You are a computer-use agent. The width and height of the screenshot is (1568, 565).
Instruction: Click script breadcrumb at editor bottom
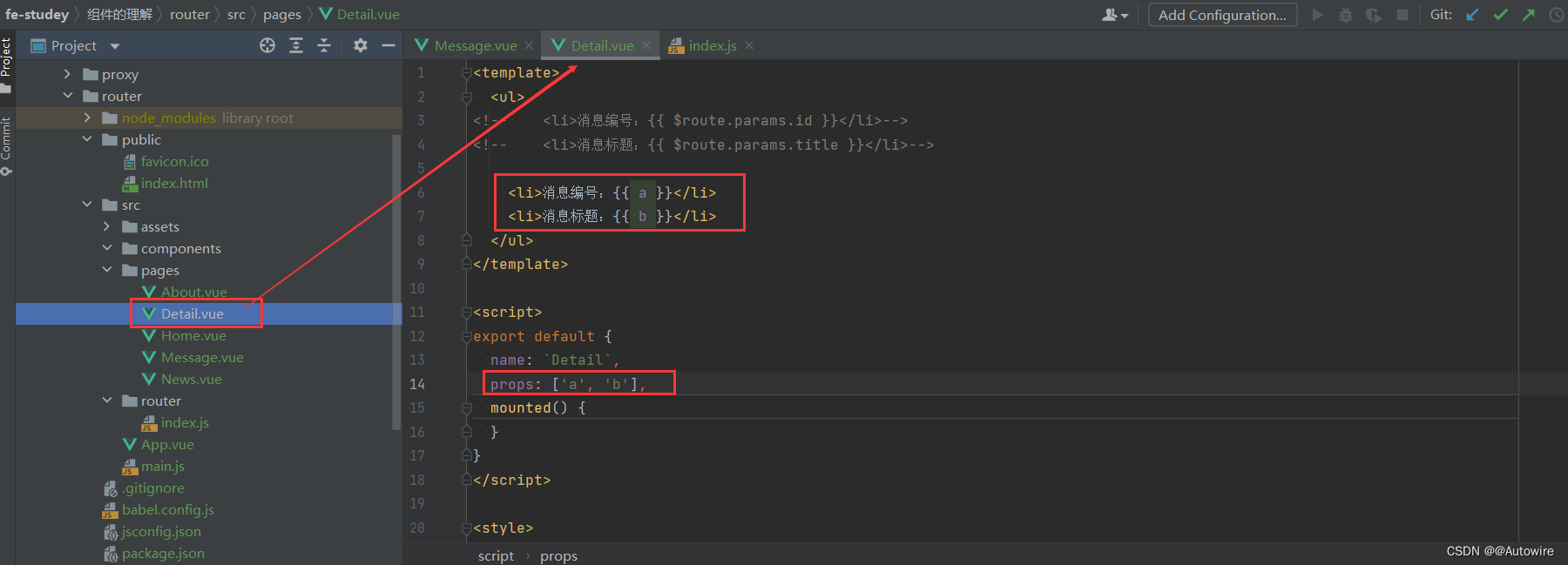496,555
